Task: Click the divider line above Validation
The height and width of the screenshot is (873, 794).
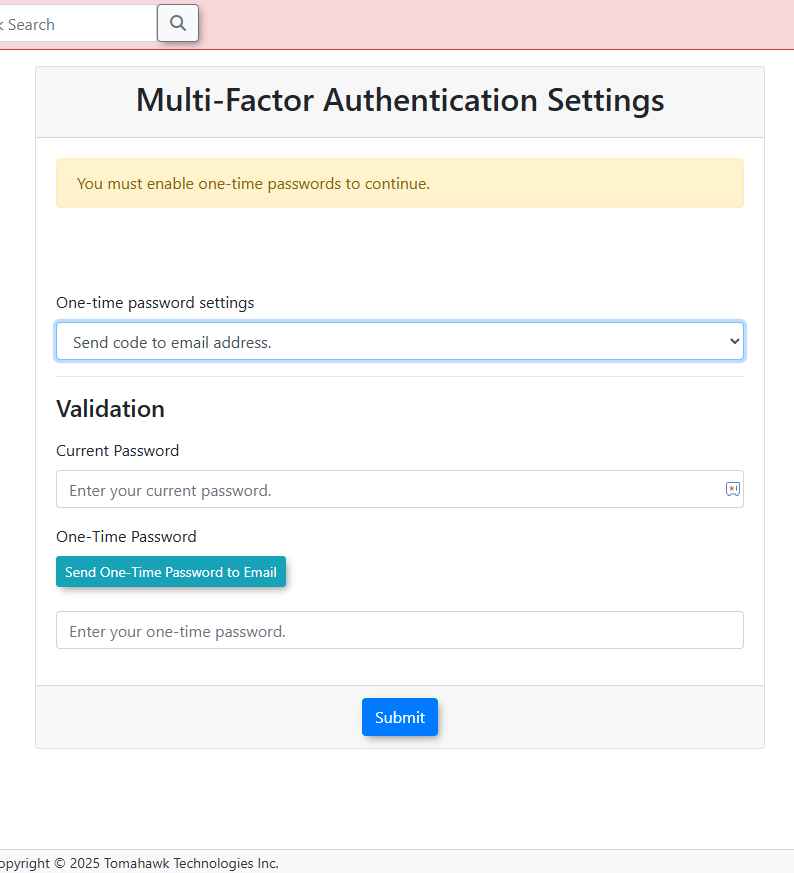Action: tap(400, 377)
